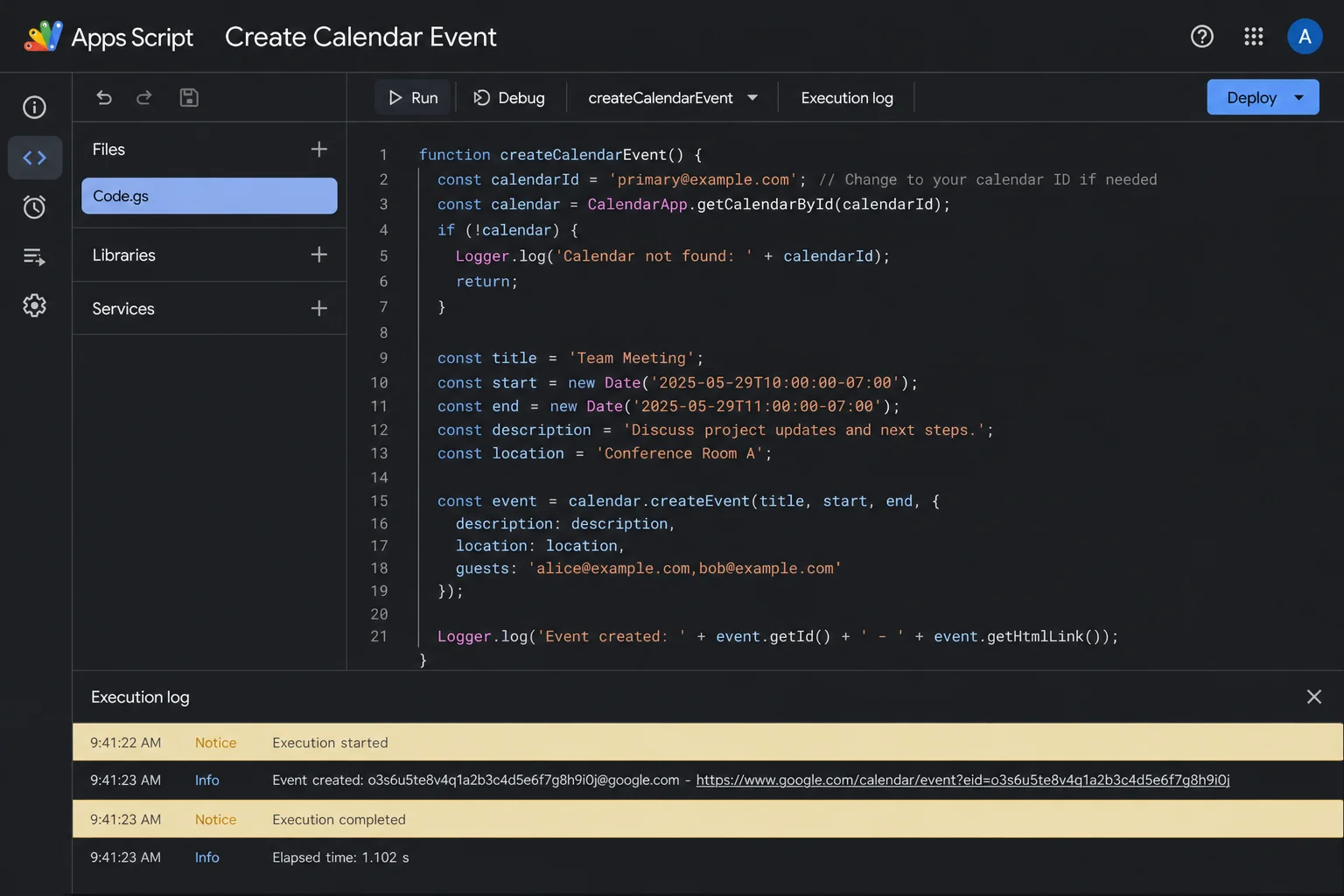
Task: Run the createCalendarEvent function
Action: tap(413, 98)
